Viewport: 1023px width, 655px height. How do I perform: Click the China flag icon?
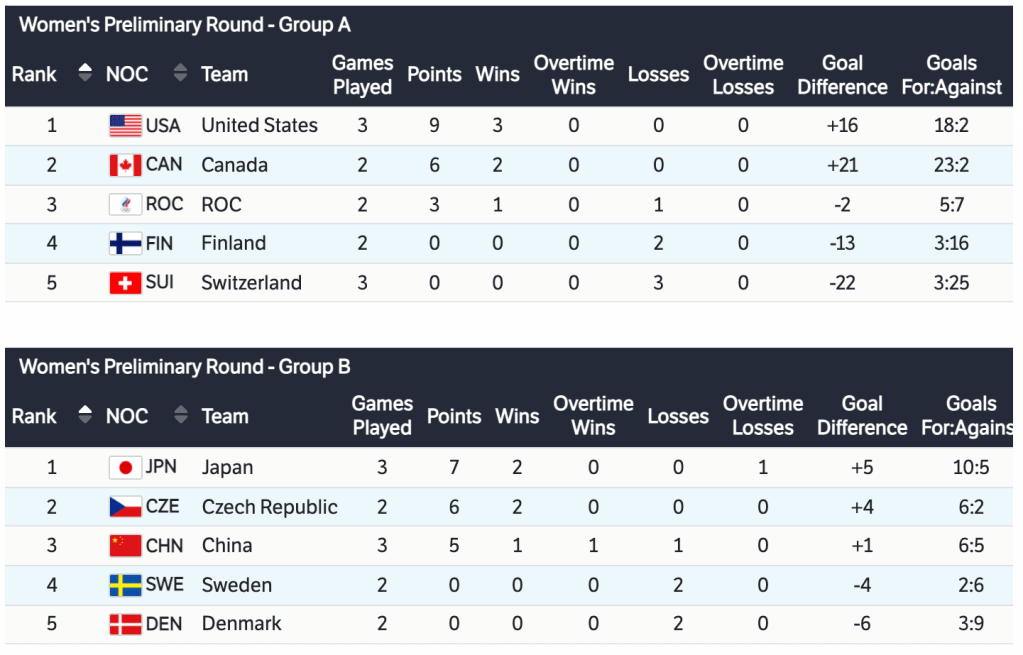pos(125,546)
